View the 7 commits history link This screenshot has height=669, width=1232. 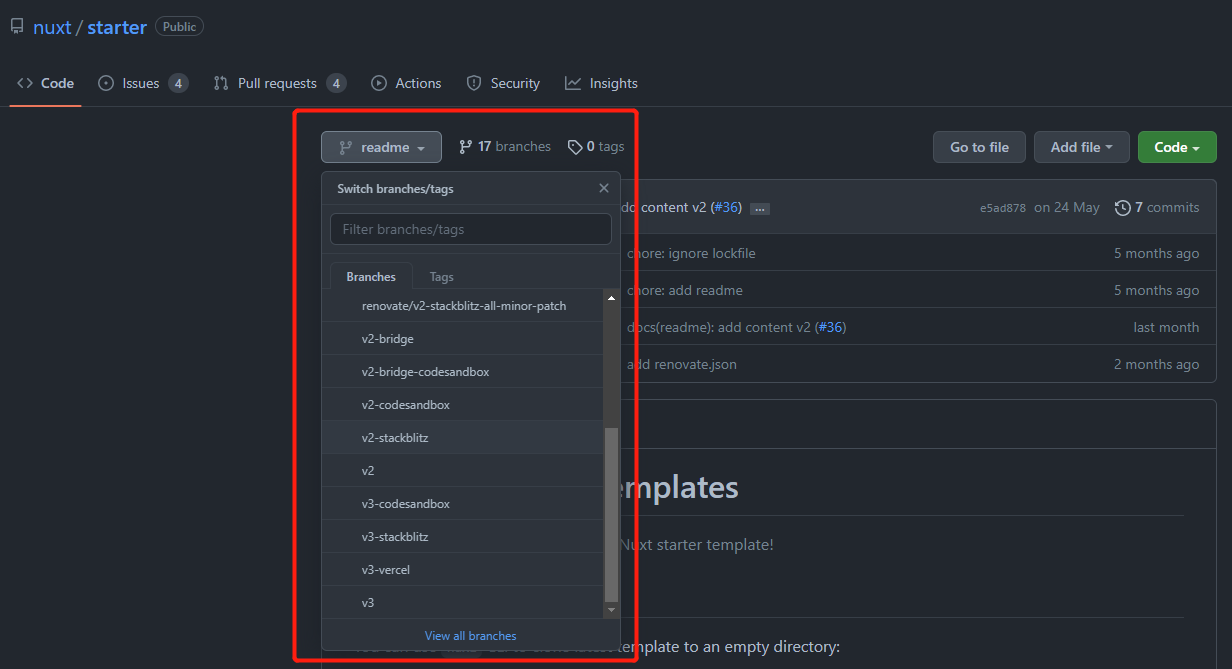pyautogui.click(x=1157, y=207)
